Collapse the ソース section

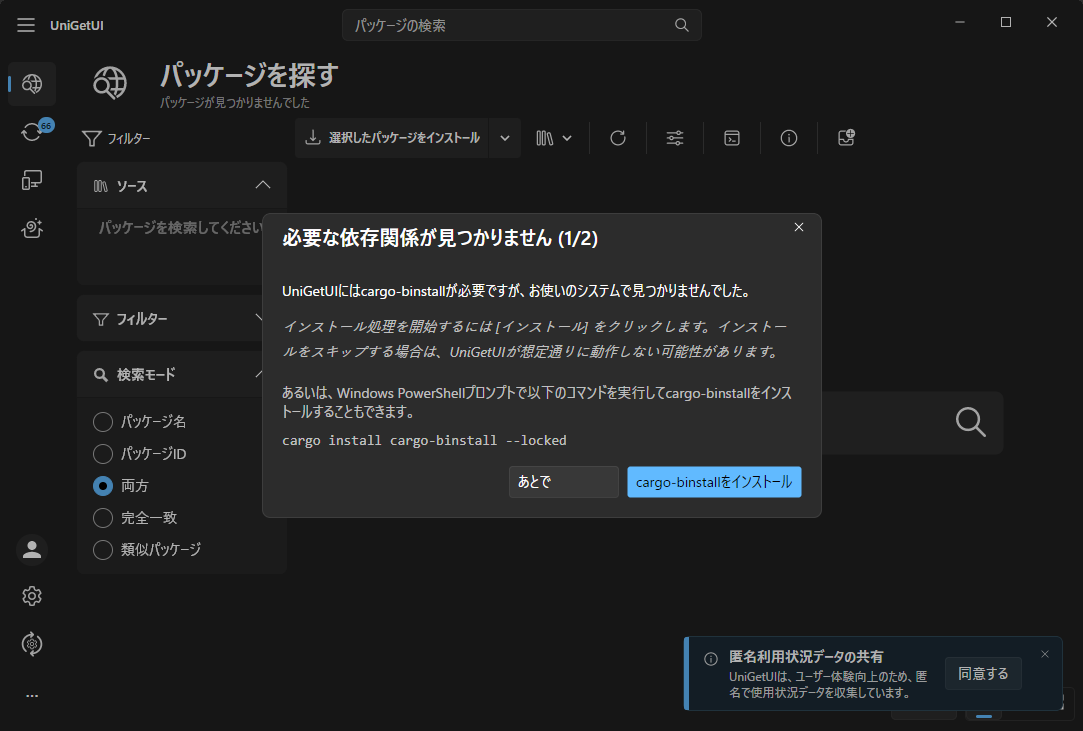[262, 185]
